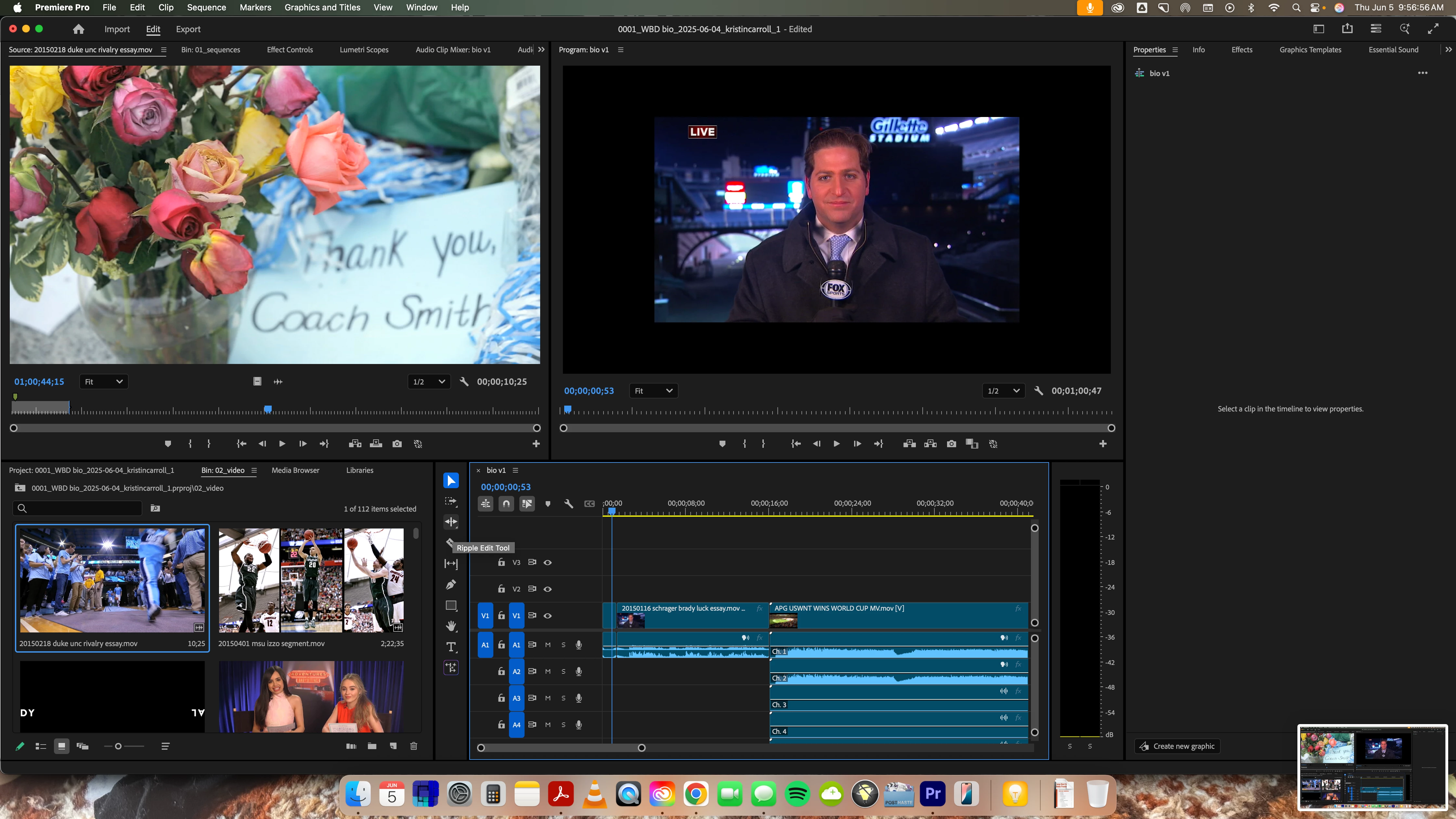This screenshot has height=819, width=1456.
Task: Toggle lock on track V3
Action: pos(501,562)
